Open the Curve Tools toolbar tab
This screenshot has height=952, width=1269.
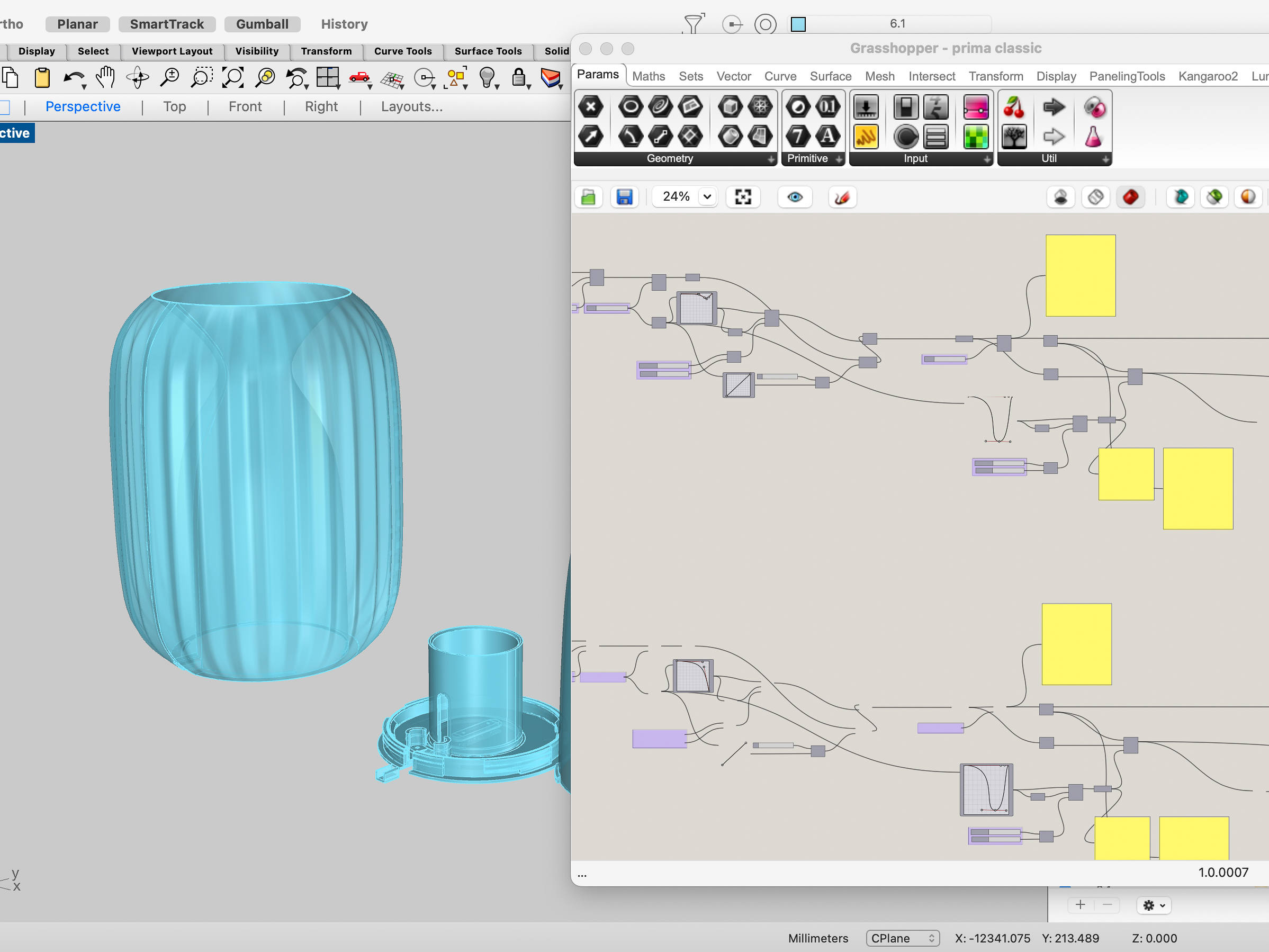click(x=403, y=51)
